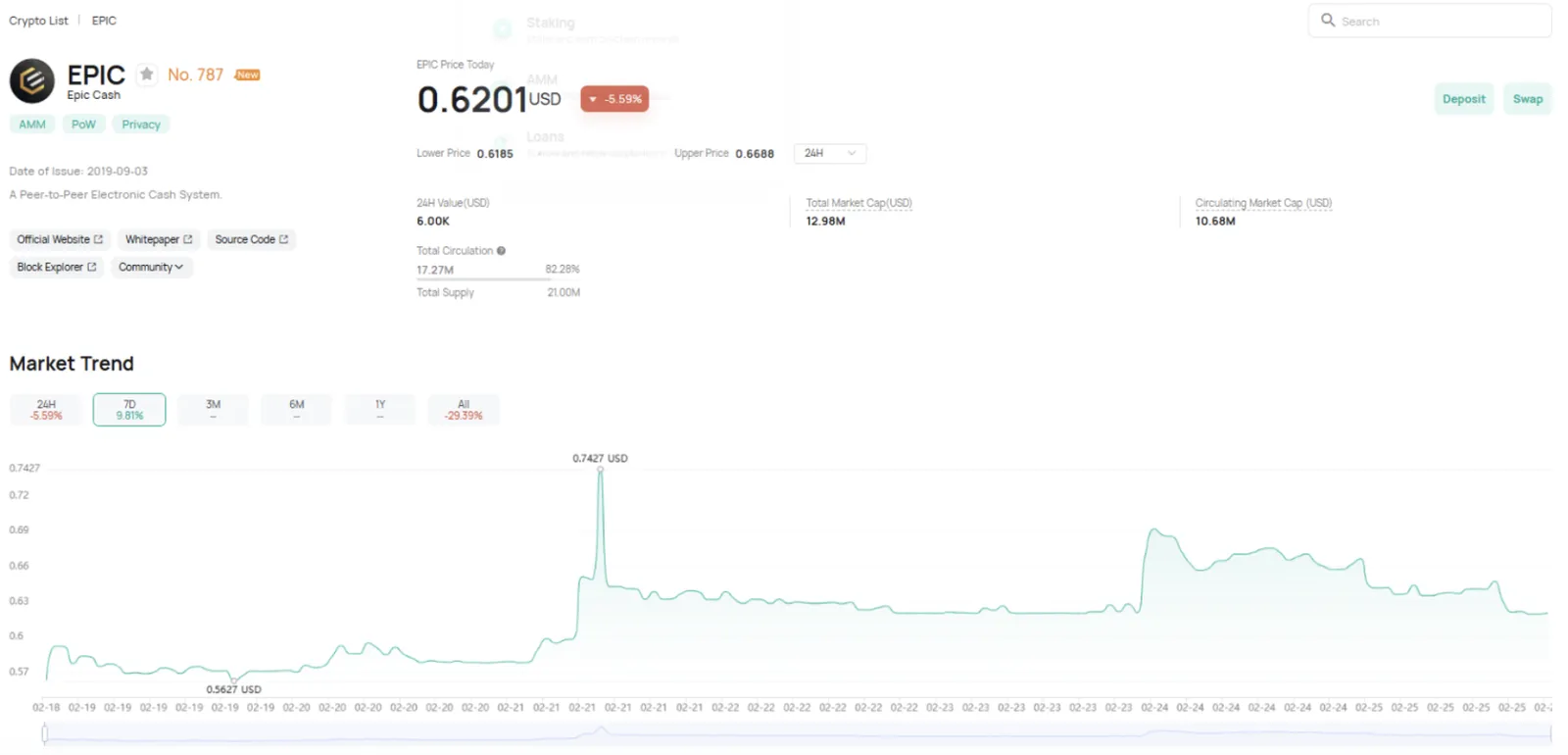The width and height of the screenshot is (1568, 755).
Task: Click the orange New badge
Action: 248,75
